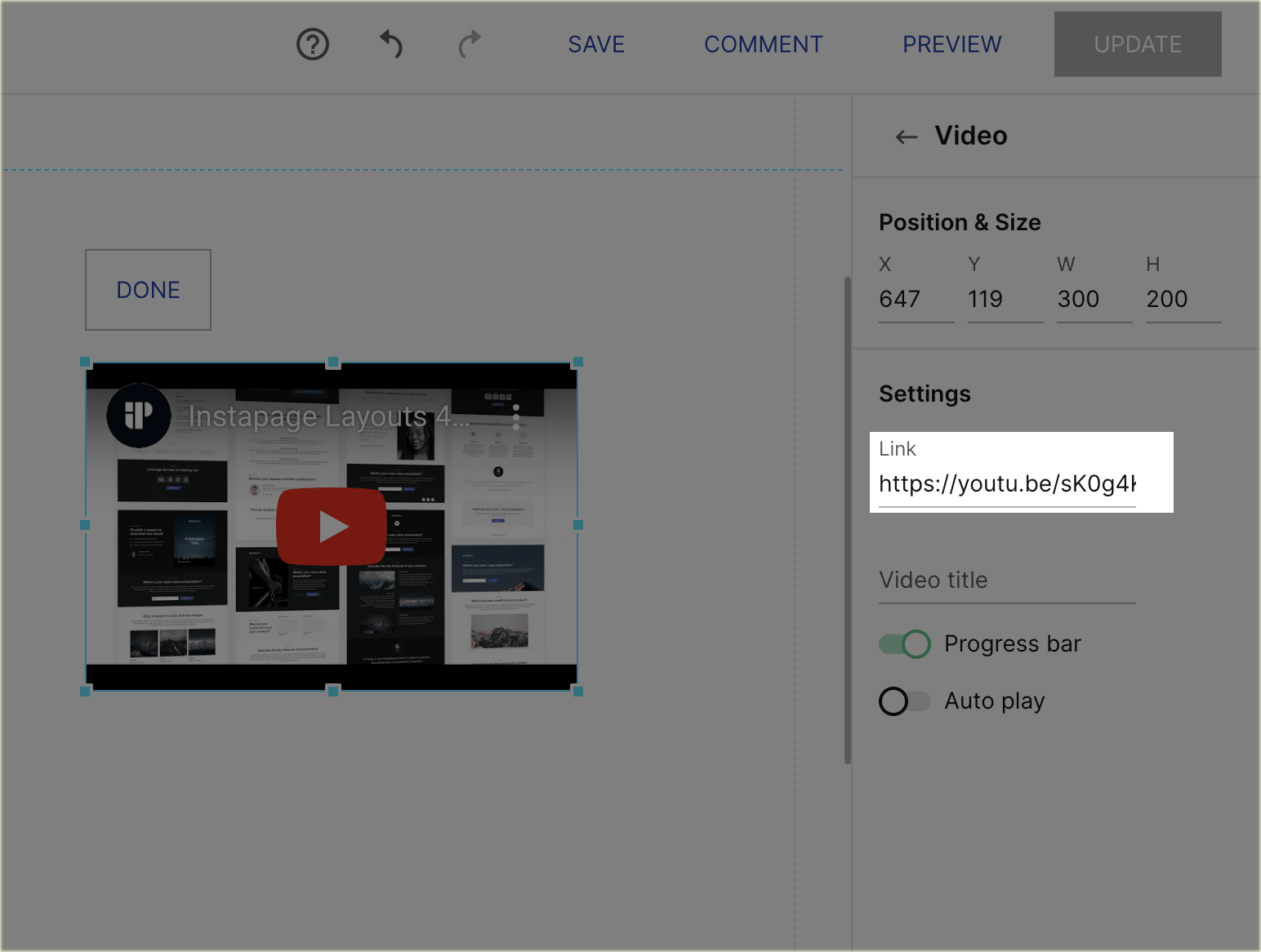The image size is (1261, 952).
Task: Click the Position & Size heading
Action: pyautogui.click(x=960, y=223)
